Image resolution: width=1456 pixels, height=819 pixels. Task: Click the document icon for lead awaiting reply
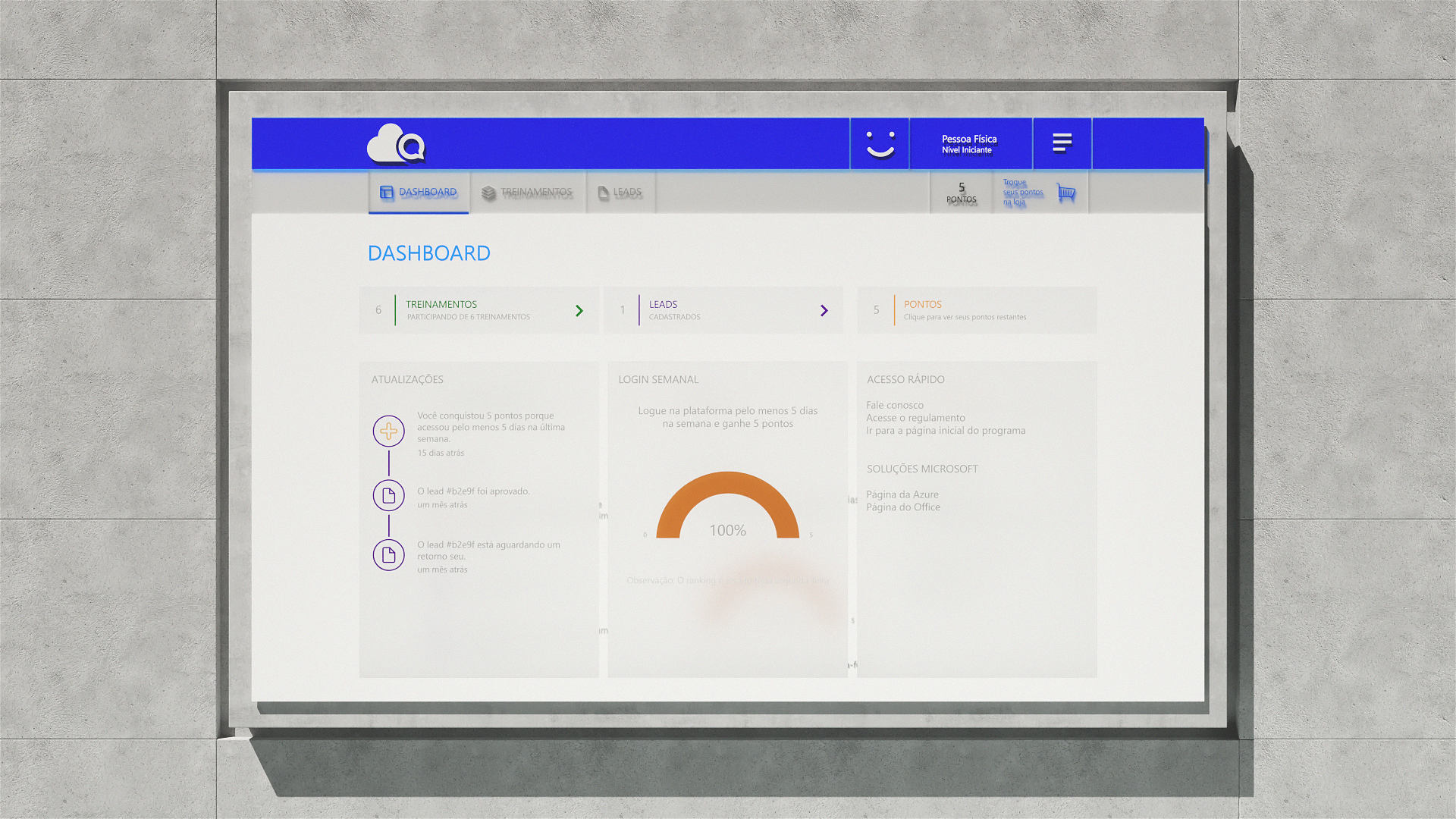pos(388,555)
